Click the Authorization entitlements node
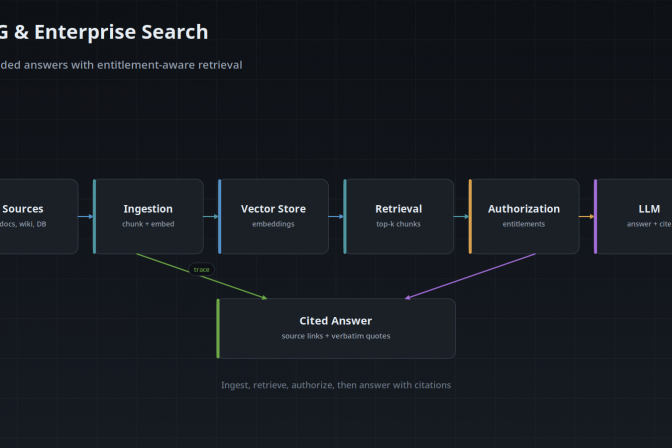 tap(524, 216)
